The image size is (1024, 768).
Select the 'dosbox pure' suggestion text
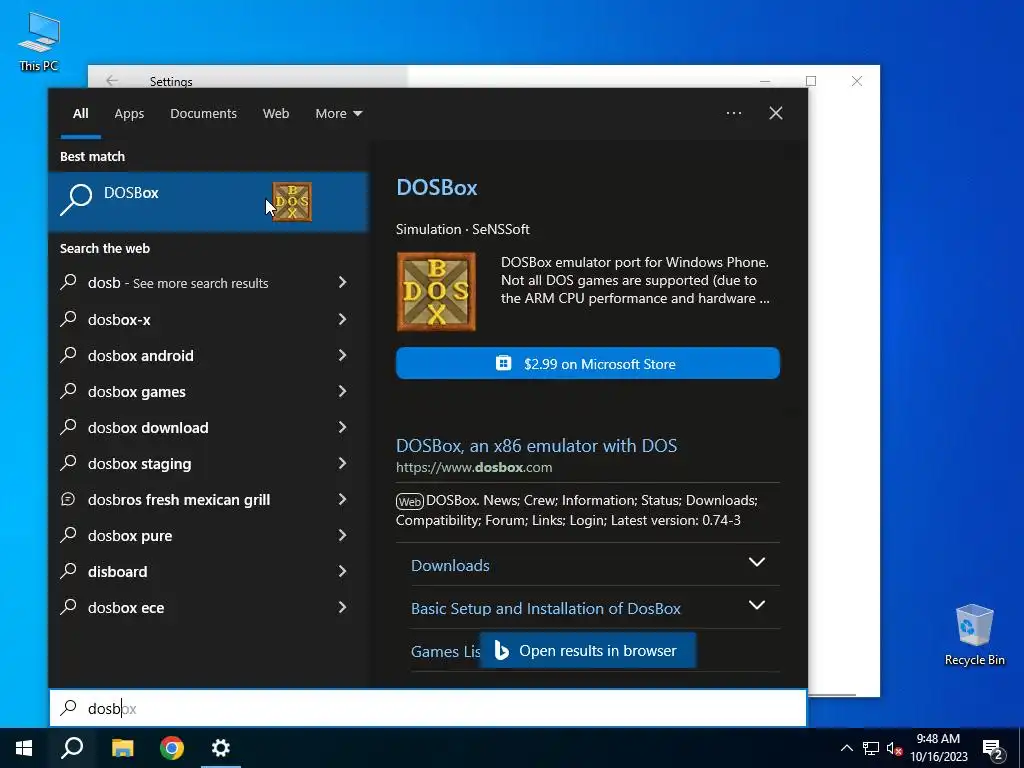click(130, 536)
